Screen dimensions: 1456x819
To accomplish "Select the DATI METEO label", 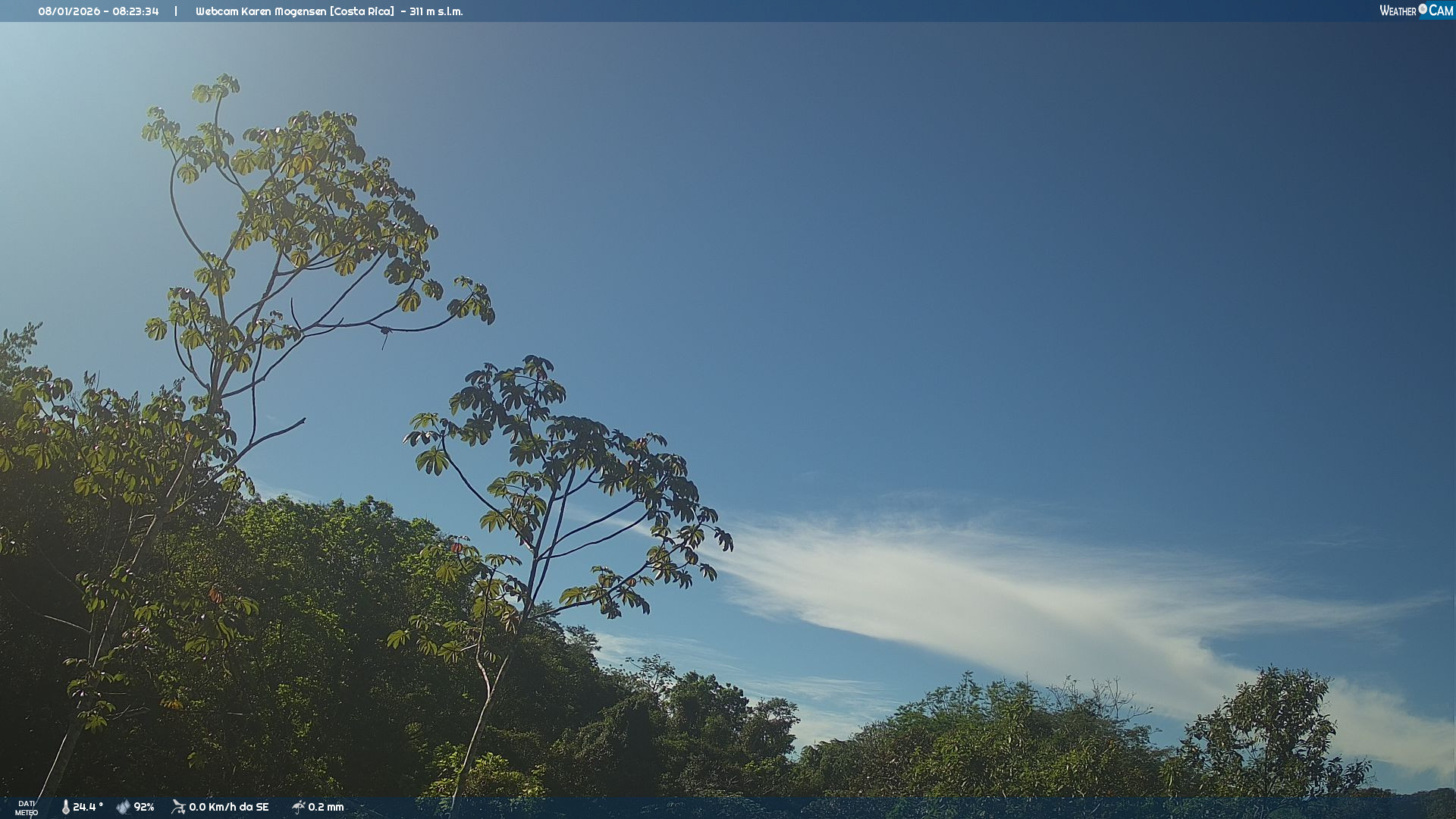I will coord(27,808).
